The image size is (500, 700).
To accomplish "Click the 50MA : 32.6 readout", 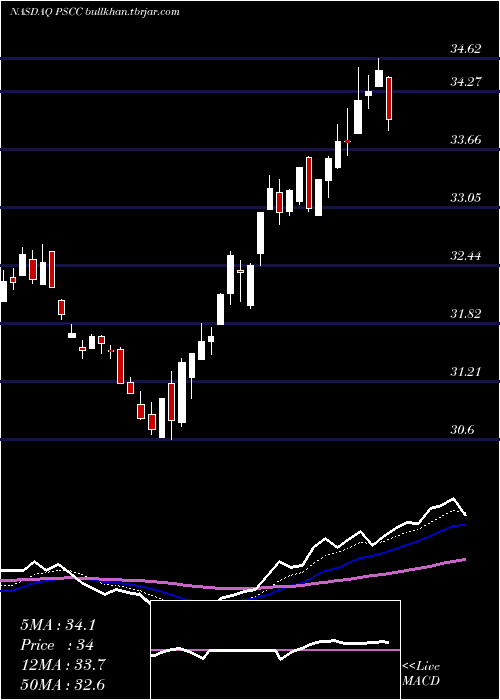I will pyautogui.click(x=63, y=685).
